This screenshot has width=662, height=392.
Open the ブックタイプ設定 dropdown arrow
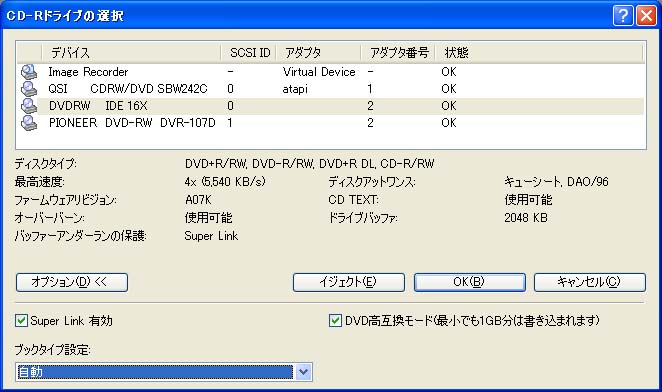[303, 372]
